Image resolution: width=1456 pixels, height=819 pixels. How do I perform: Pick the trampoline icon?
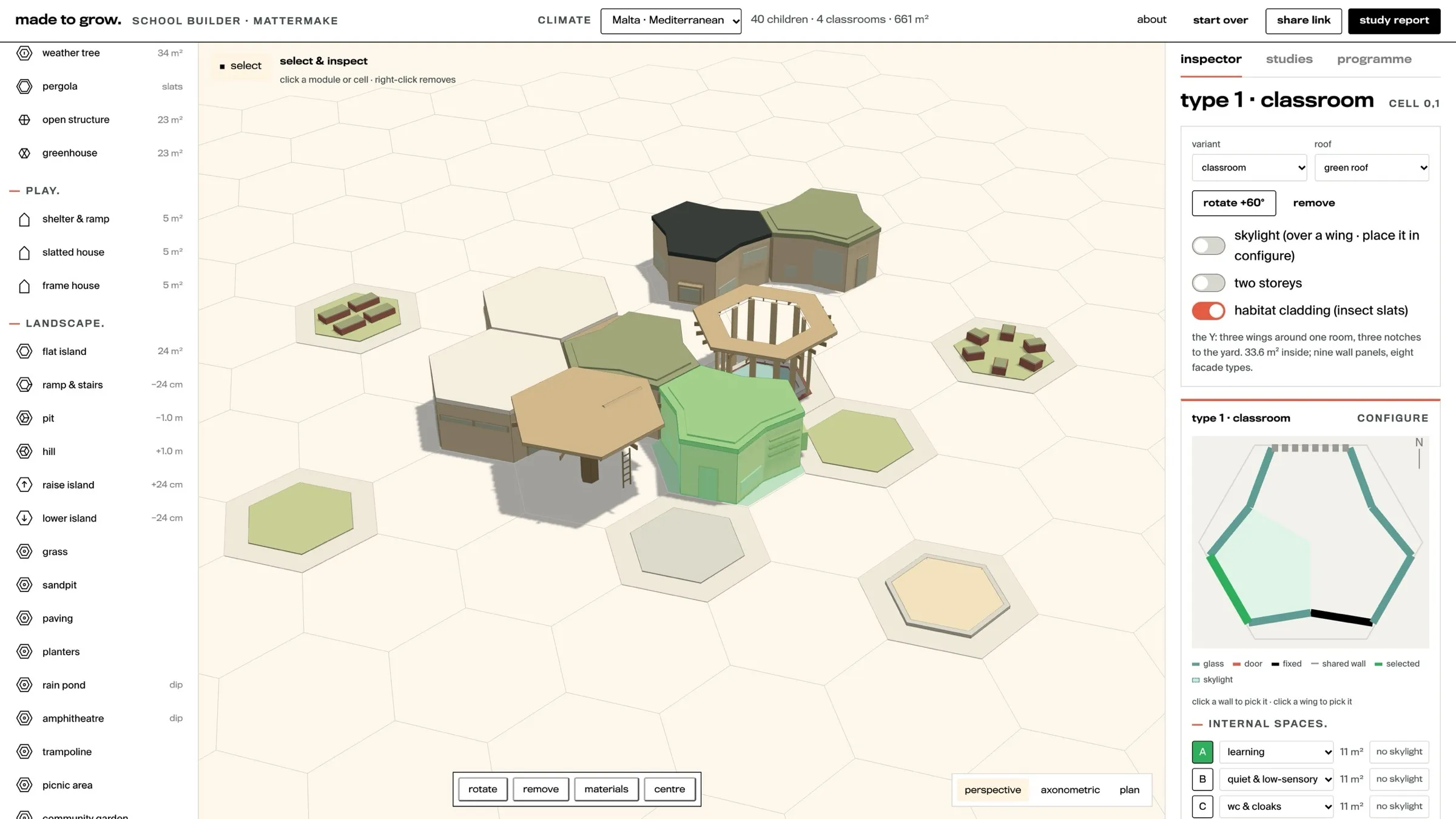coord(24,752)
